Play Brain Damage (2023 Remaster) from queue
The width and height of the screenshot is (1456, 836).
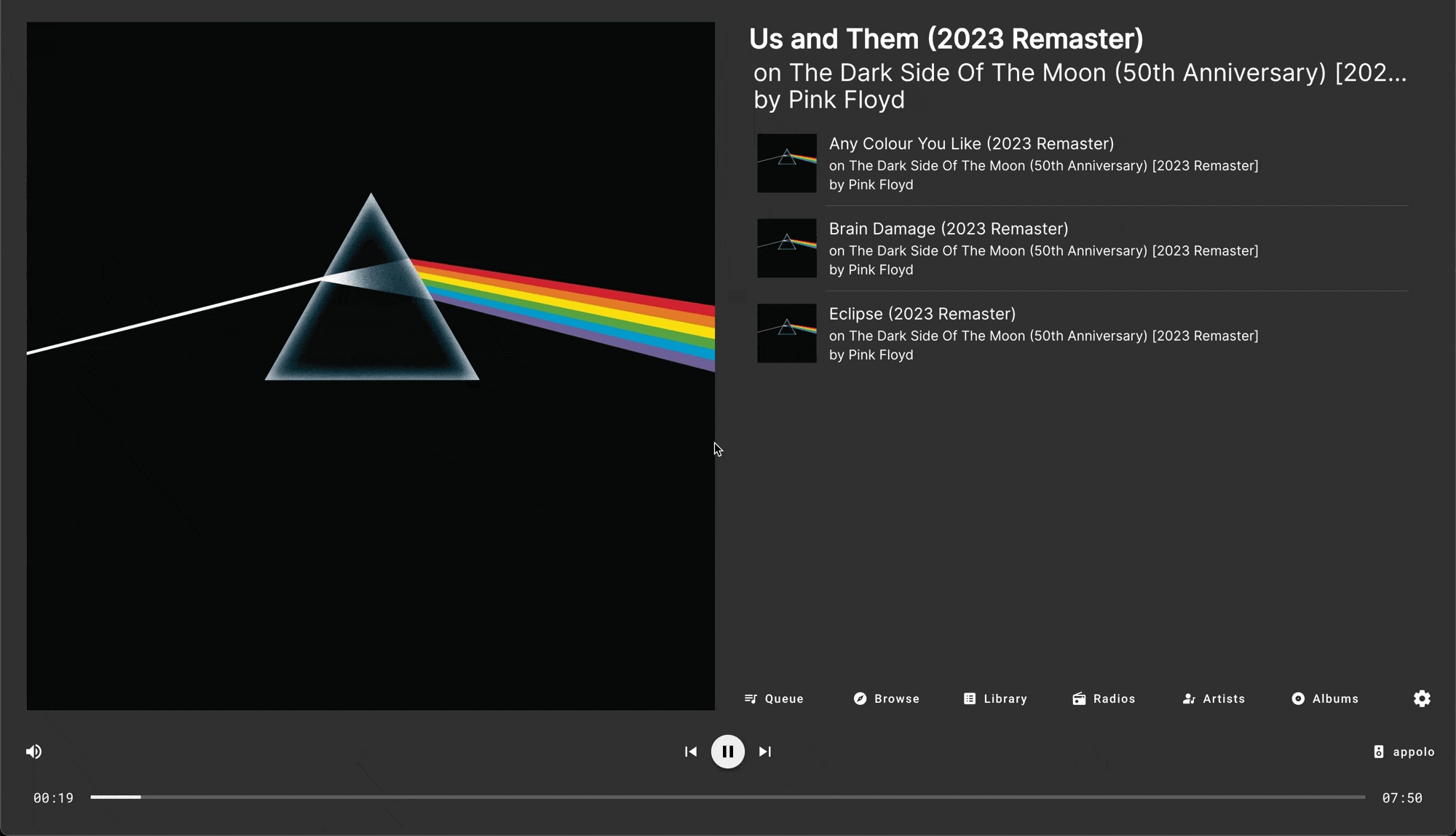[948, 229]
